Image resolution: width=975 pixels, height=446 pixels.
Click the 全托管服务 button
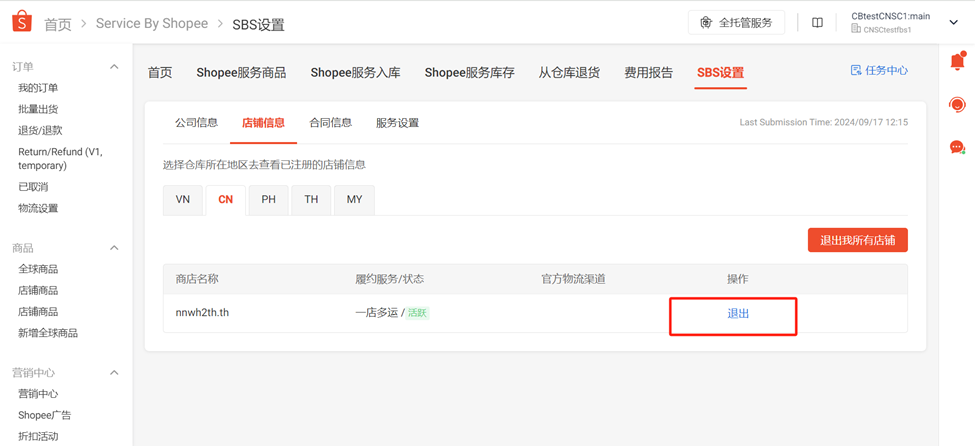(736, 23)
